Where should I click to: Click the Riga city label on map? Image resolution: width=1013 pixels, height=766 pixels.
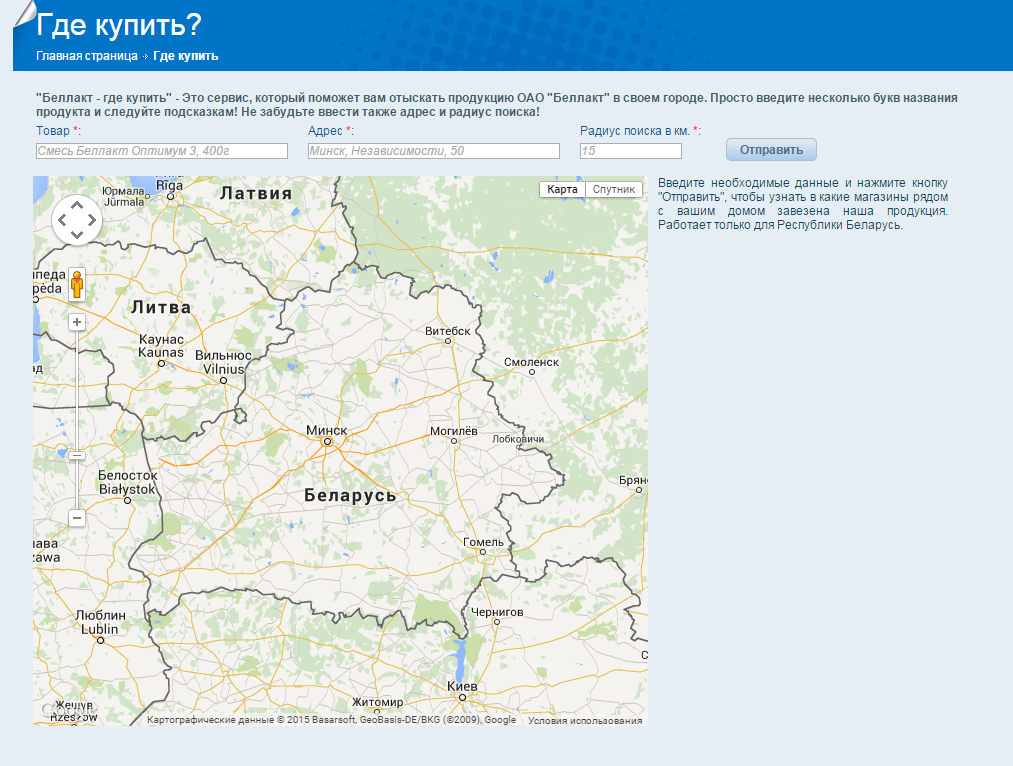click(x=170, y=185)
